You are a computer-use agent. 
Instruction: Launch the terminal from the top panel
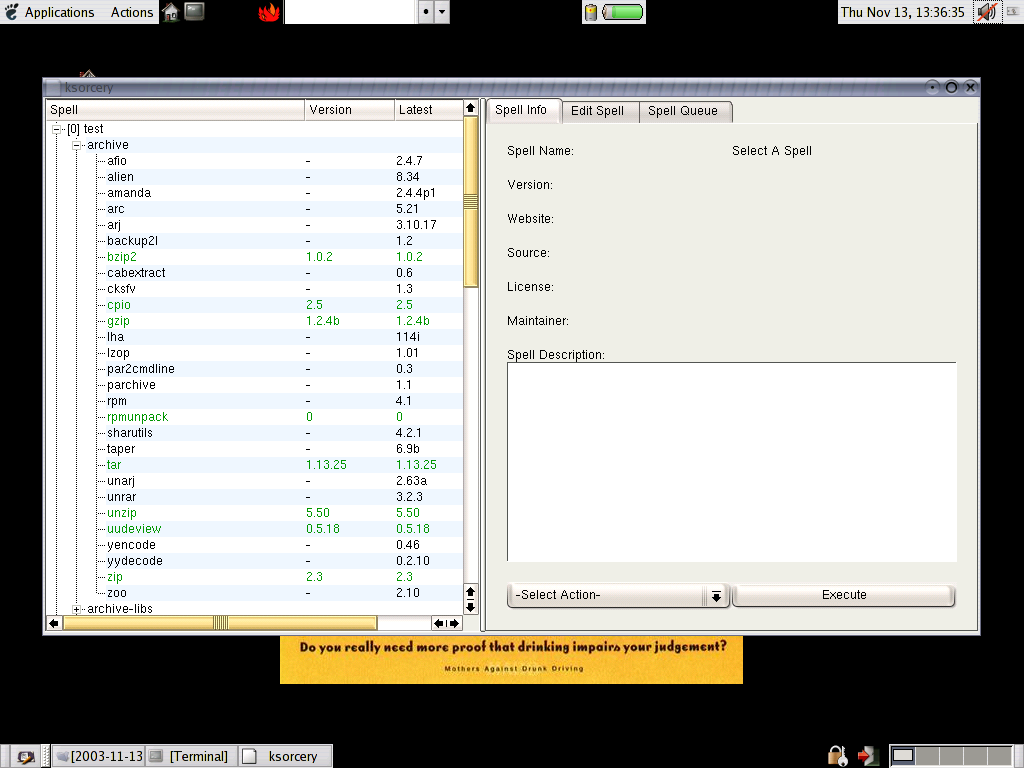[194, 12]
